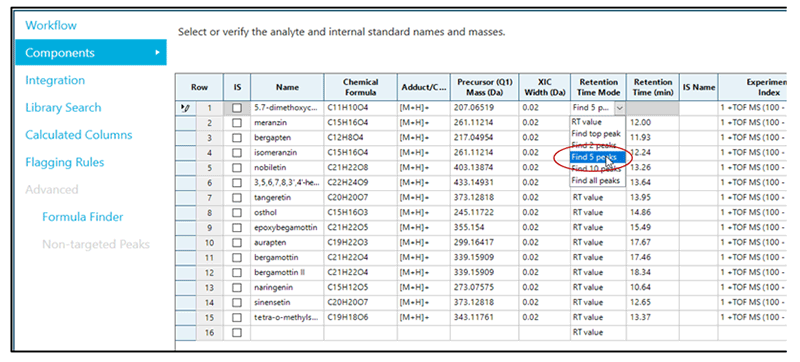Open Library Search settings

pyautogui.click(x=63, y=108)
